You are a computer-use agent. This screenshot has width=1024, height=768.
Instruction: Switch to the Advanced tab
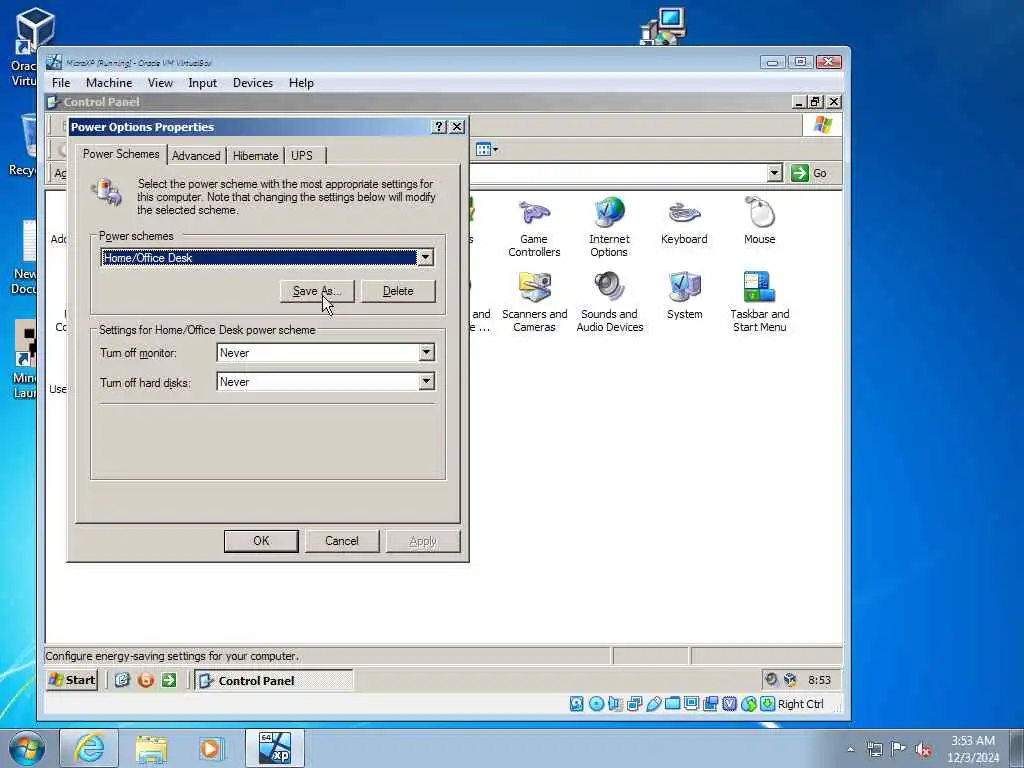[x=196, y=155]
